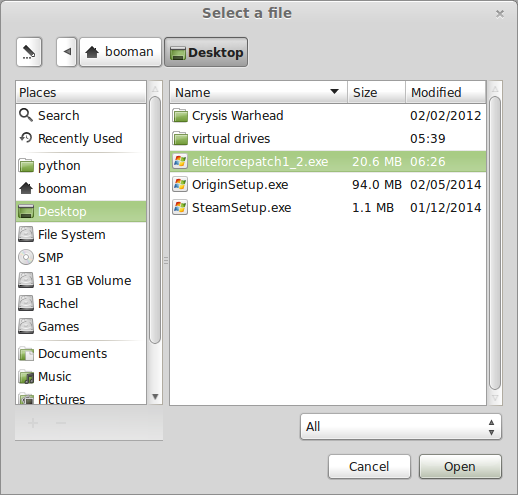Select the booman home path button
Screen dimensions: 518x495
pyautogui.click(x=120, y=52)
